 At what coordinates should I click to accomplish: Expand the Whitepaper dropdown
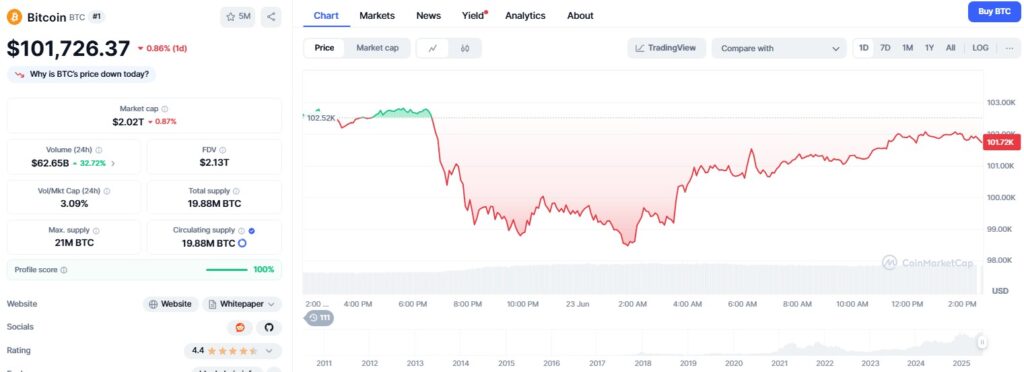[x=242, y=304]
